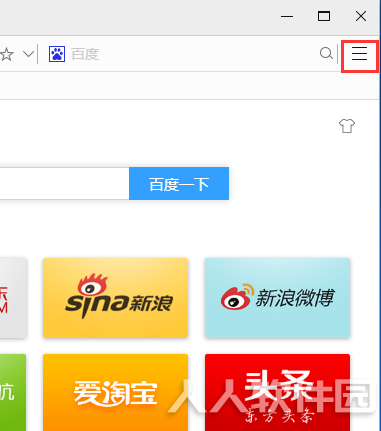Open the 头条 东方头条 tile

(277, 392)
